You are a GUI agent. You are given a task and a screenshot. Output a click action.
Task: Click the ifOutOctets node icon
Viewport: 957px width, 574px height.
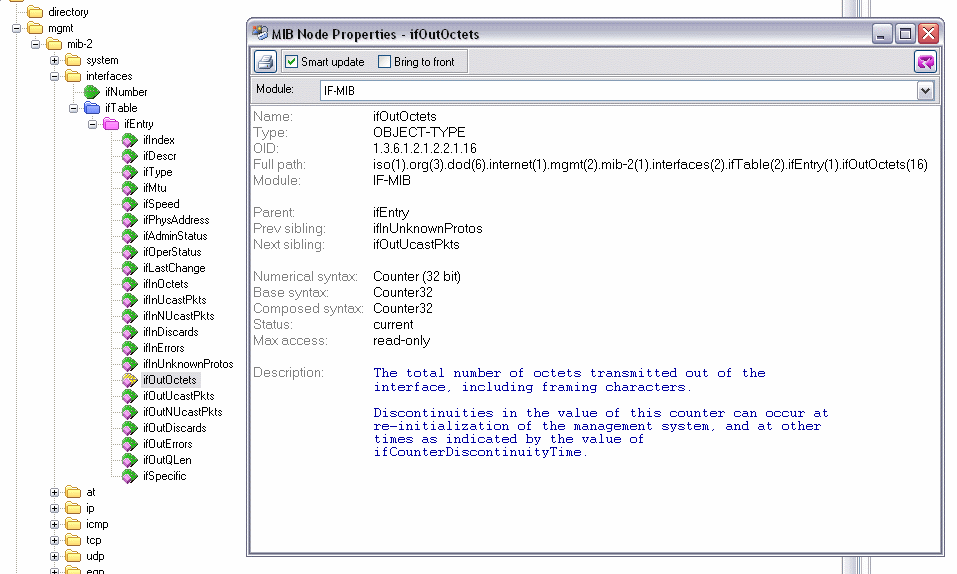pyautogui.click(x=129, y=380)
